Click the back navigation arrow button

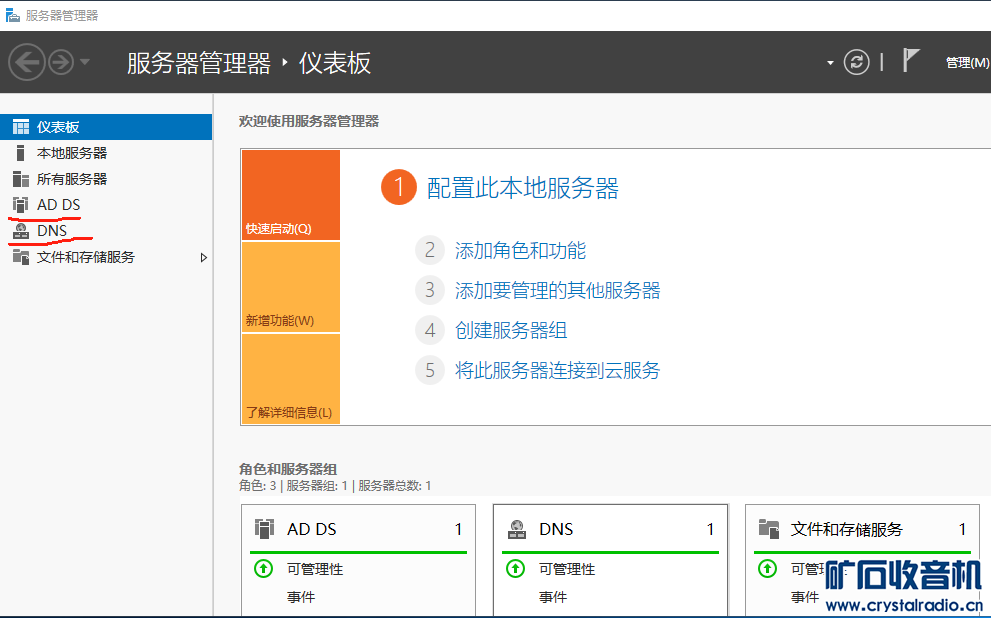(26, 63)
